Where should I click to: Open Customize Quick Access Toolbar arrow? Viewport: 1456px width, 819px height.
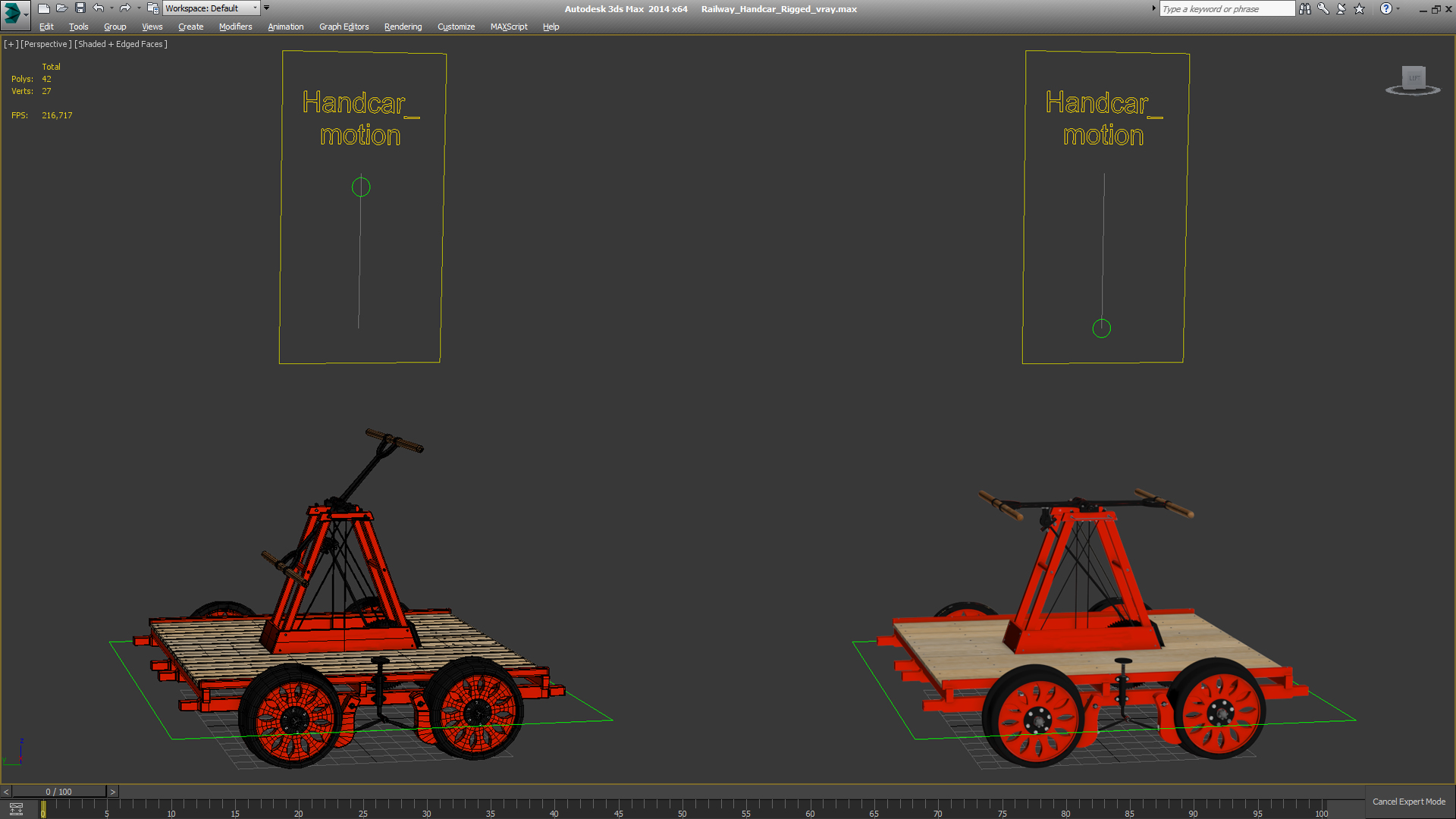click(266, 8)
